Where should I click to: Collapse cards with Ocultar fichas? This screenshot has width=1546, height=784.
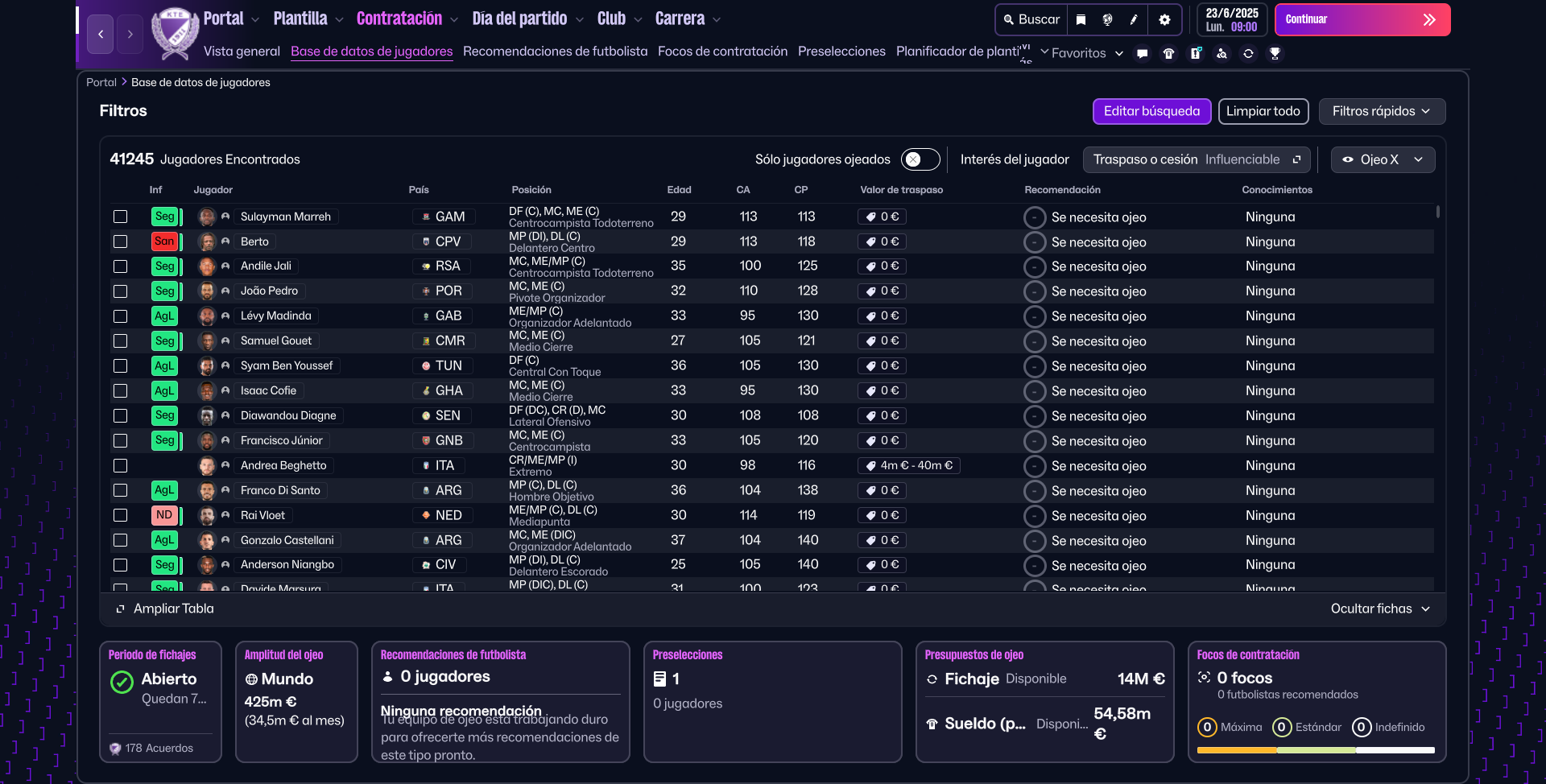coord(1379,609)
